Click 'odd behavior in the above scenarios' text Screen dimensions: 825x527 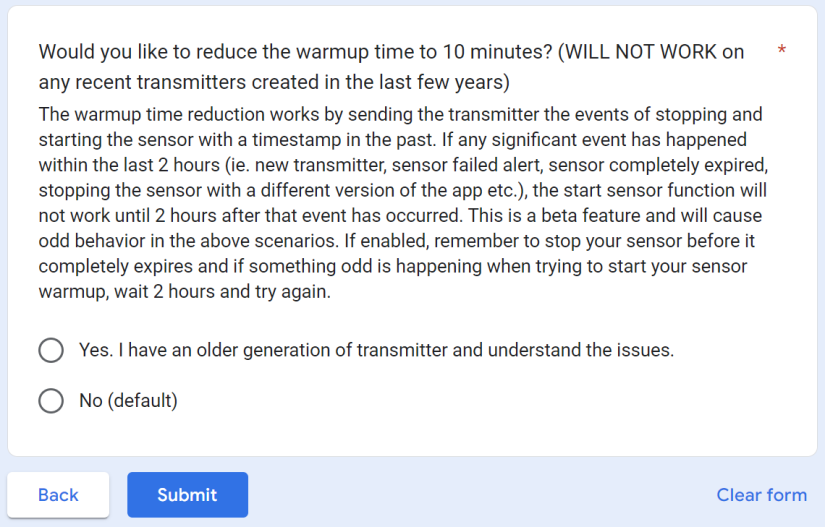tap(189, 241)
